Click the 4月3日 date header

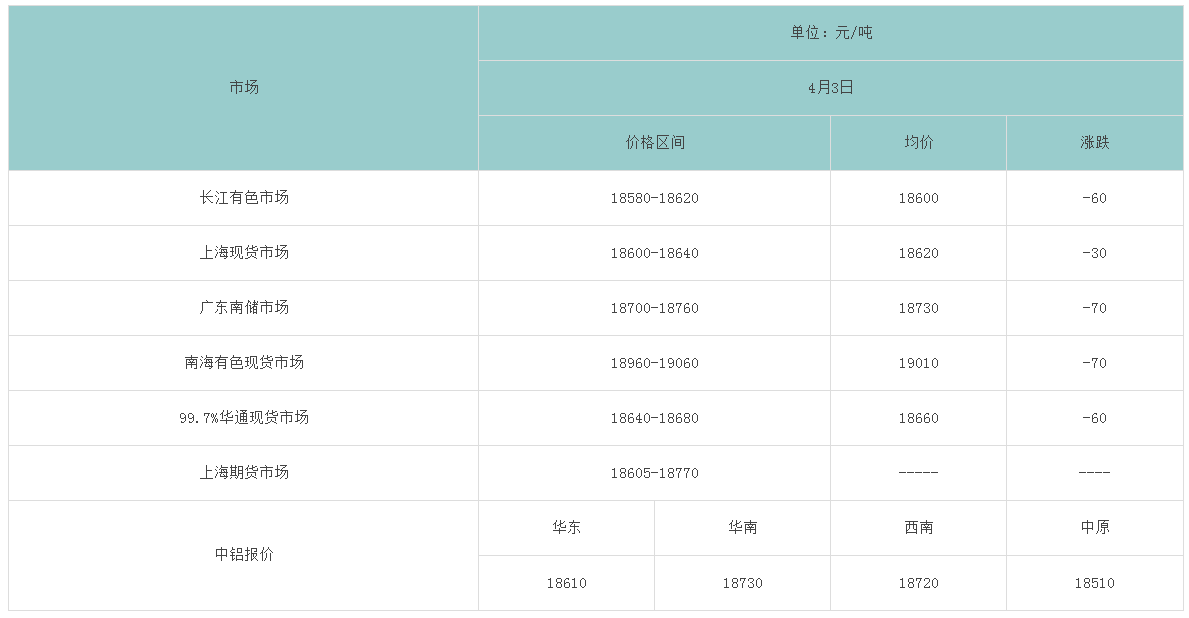(x=831, y=88)
